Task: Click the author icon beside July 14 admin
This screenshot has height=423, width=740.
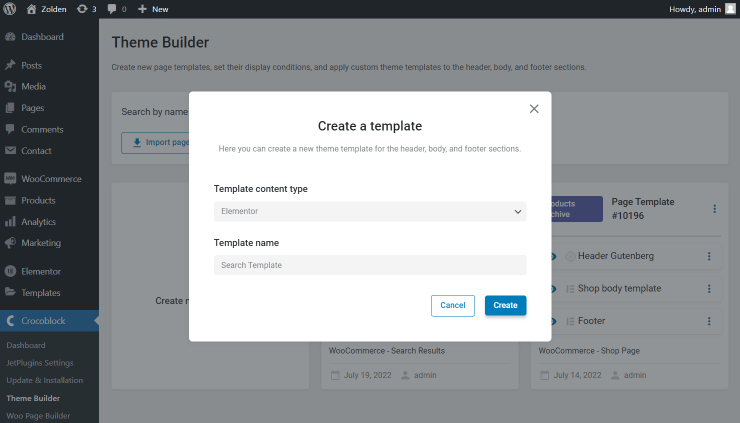Action: point(615,375)
